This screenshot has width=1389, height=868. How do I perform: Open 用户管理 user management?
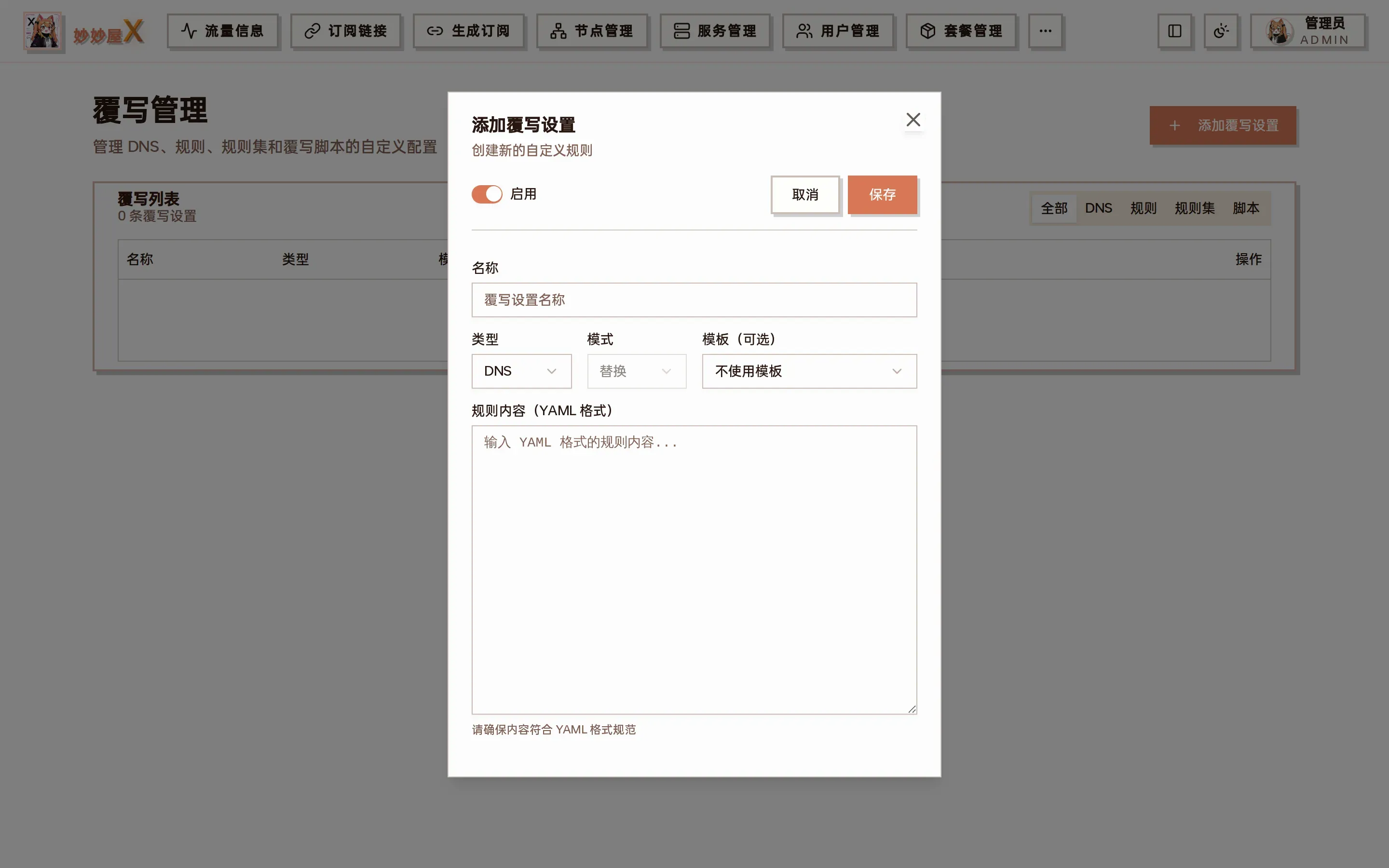point(838,31)
